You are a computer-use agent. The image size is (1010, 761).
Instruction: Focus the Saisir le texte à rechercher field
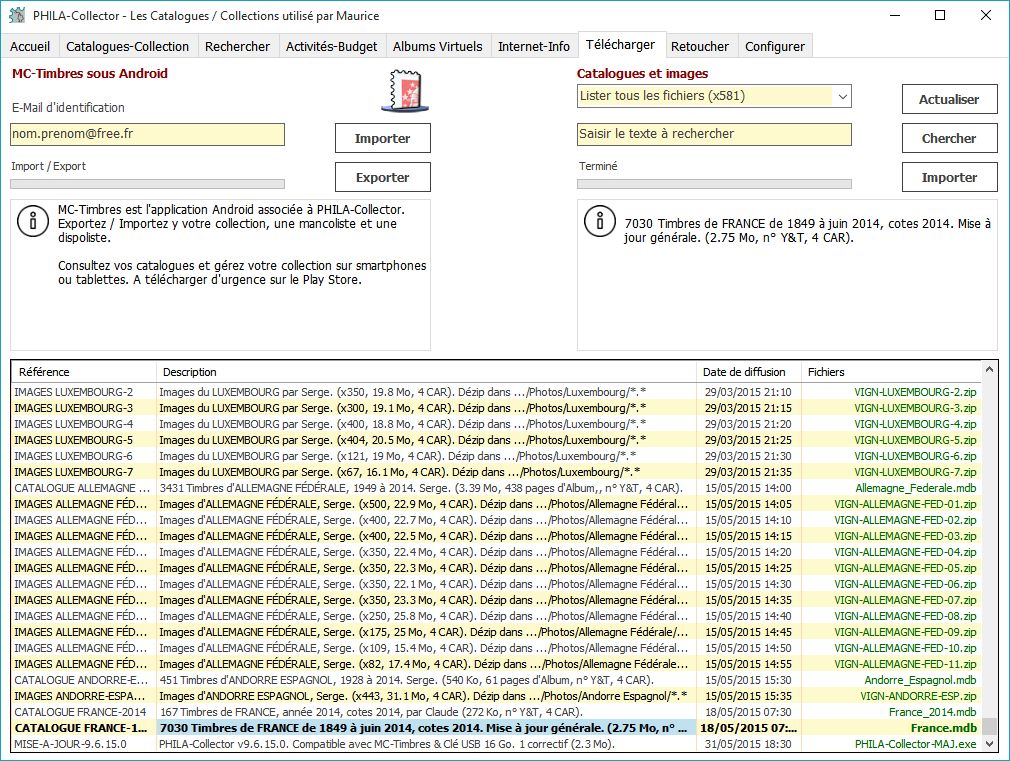click(714, 134)
